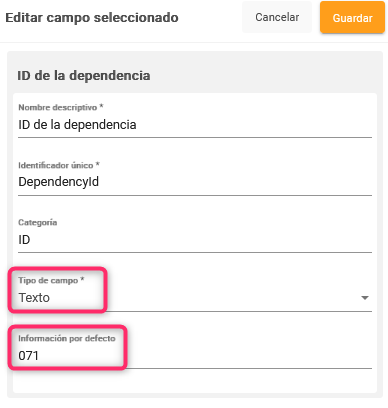This screenshot has height=408, width=388.
Task: Click the Categoría label
Action: [37, 223]
